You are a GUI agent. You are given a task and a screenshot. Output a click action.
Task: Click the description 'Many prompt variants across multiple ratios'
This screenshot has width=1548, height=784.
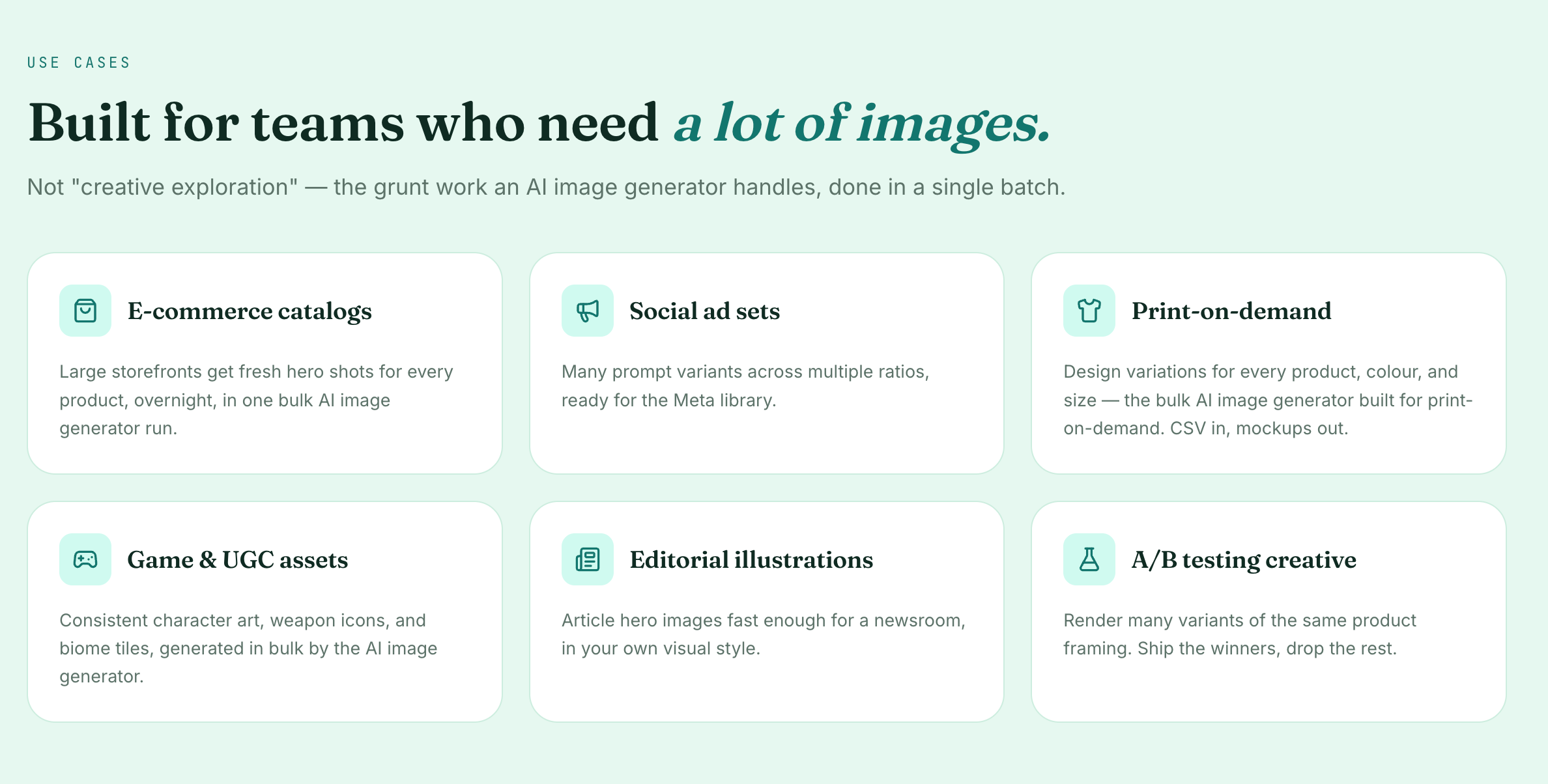[745, 386]
